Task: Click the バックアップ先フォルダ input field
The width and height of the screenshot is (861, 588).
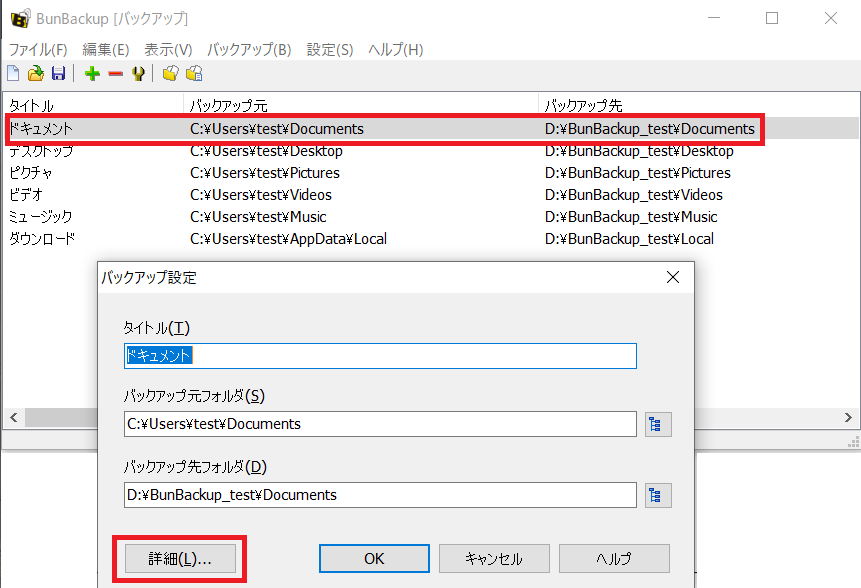Action: 380,495
